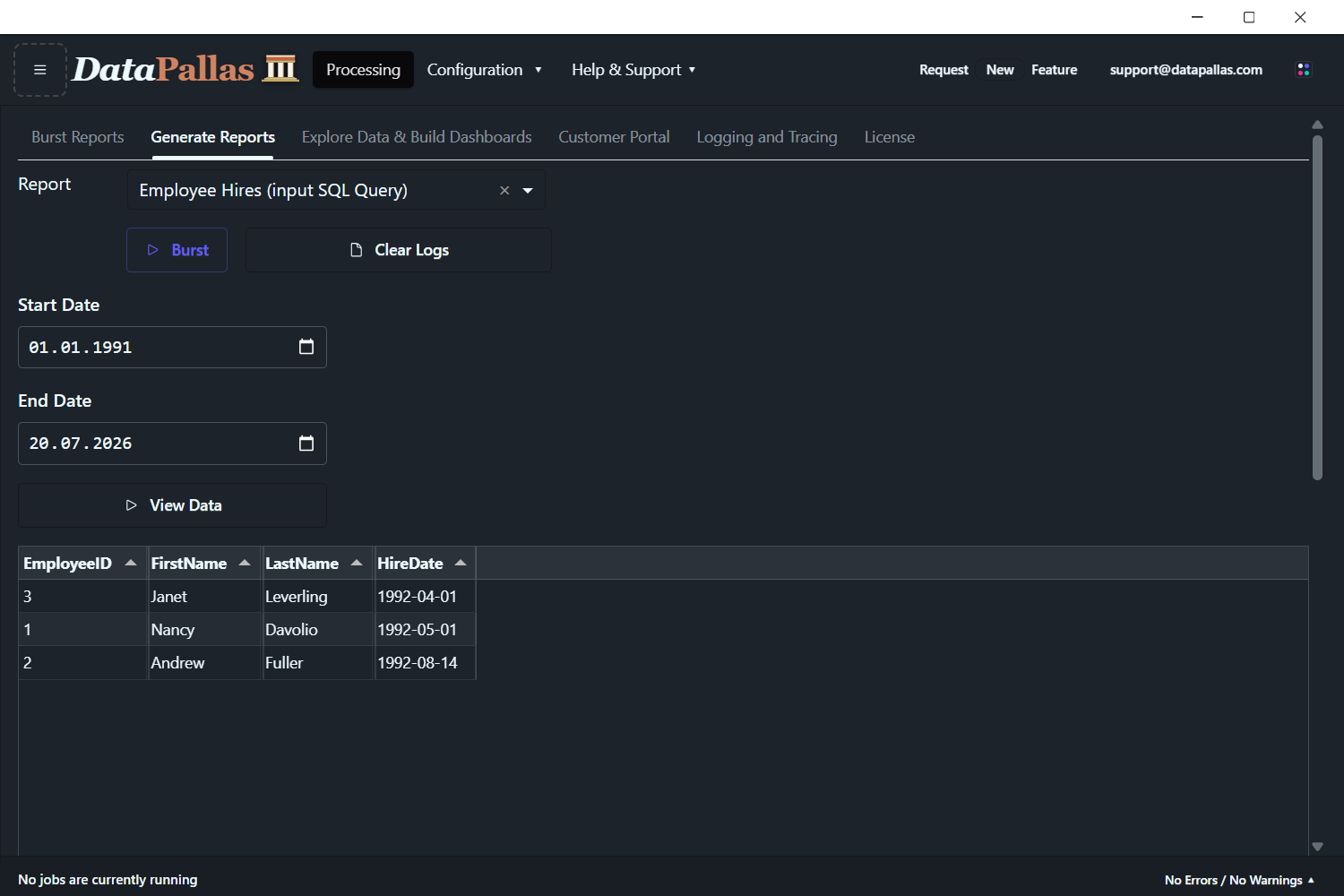Select the Processing menu item
Screen dimensions: 1344x896
(x=363, y=70)
